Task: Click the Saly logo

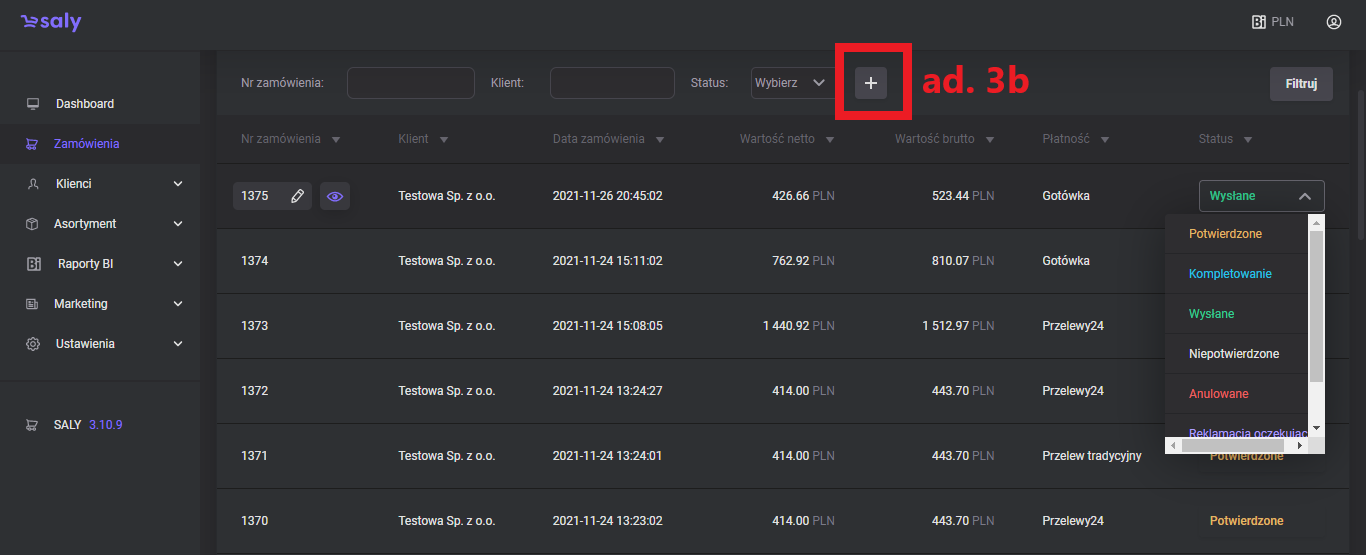Action: click(x=51, y=22)
